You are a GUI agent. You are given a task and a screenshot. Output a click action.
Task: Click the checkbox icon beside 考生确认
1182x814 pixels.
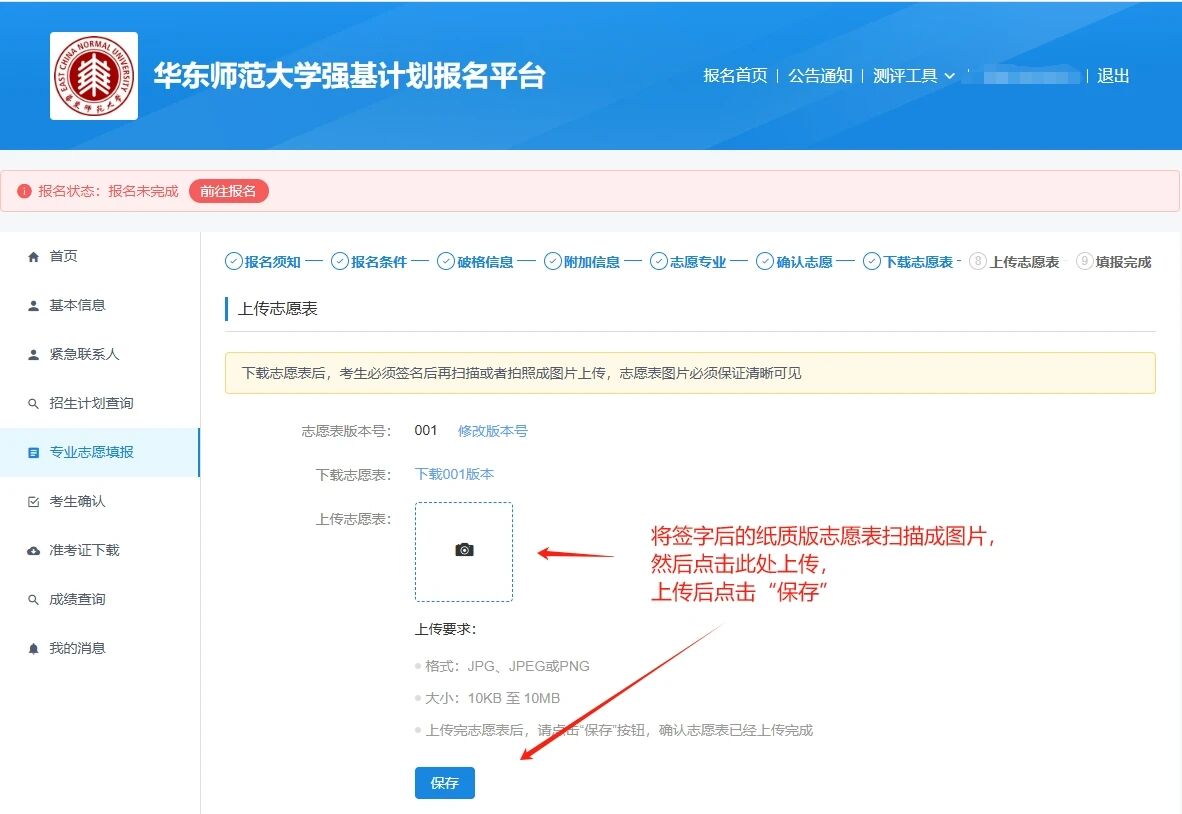pyautogui.click(x=34, y=502)
